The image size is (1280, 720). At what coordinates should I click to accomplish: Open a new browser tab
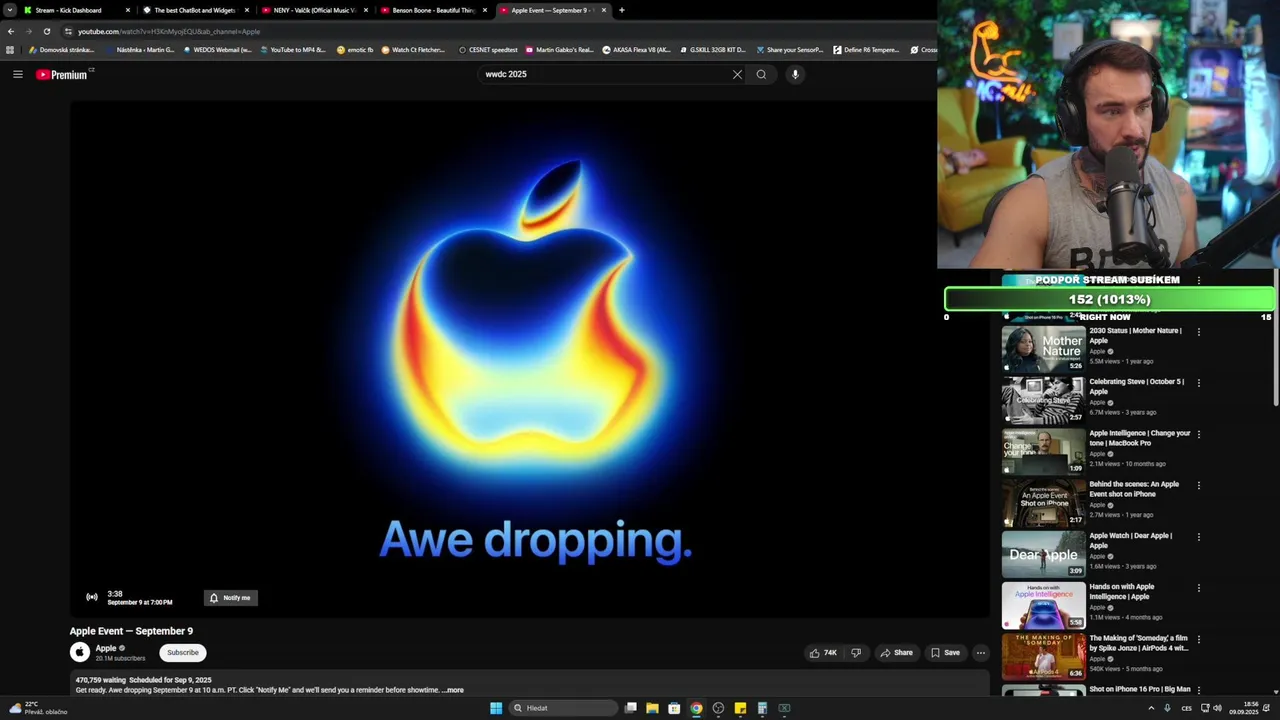(622, 10)
